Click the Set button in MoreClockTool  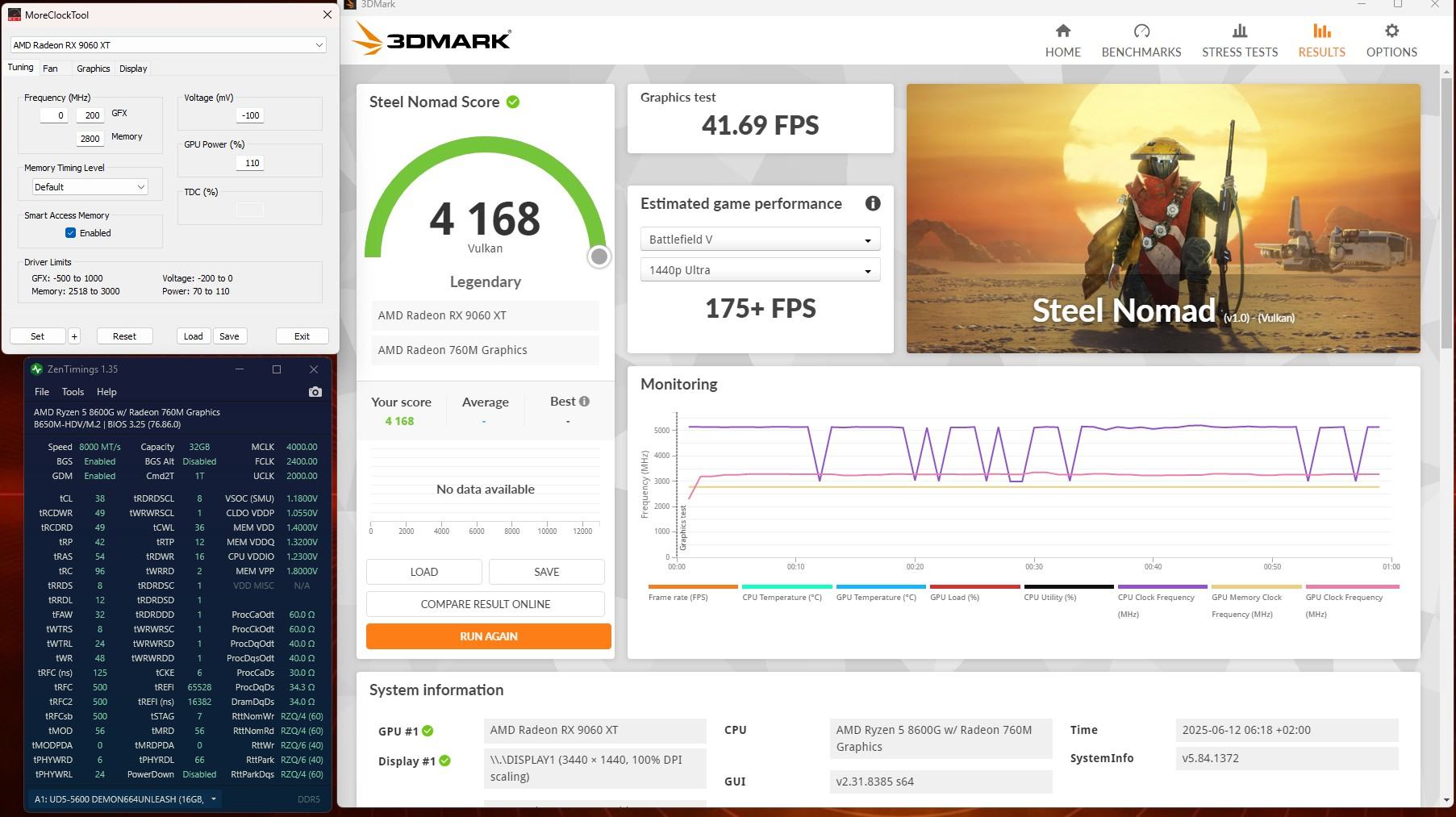[38, 336]
